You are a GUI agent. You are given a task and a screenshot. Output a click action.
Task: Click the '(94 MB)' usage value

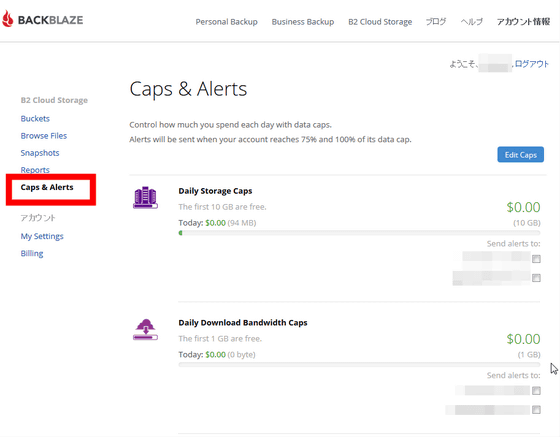point(242,223)
